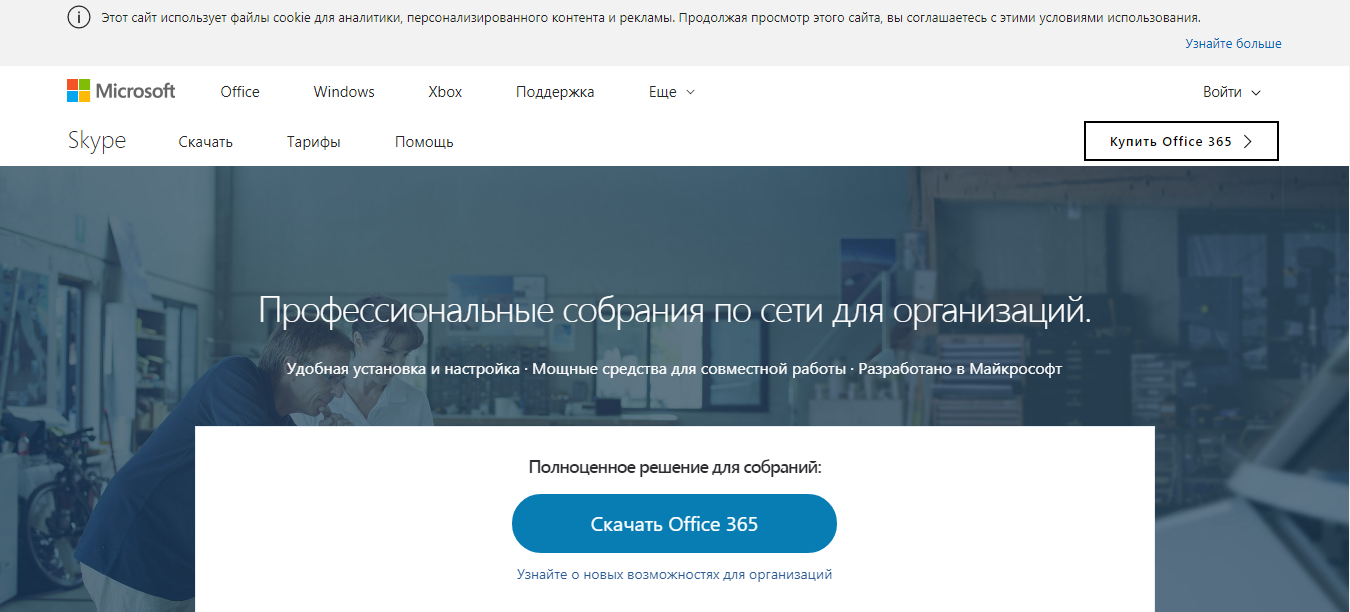Switch to the Тарифы section

(313, 141)
